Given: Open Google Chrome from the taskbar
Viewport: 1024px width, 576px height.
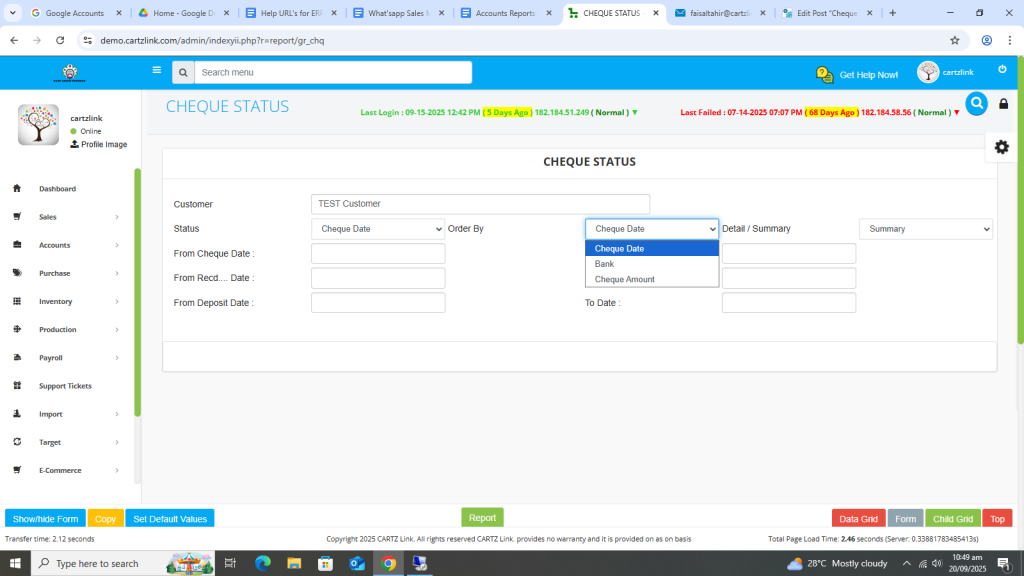Looking at the screenshot, I should click(388, 563).
